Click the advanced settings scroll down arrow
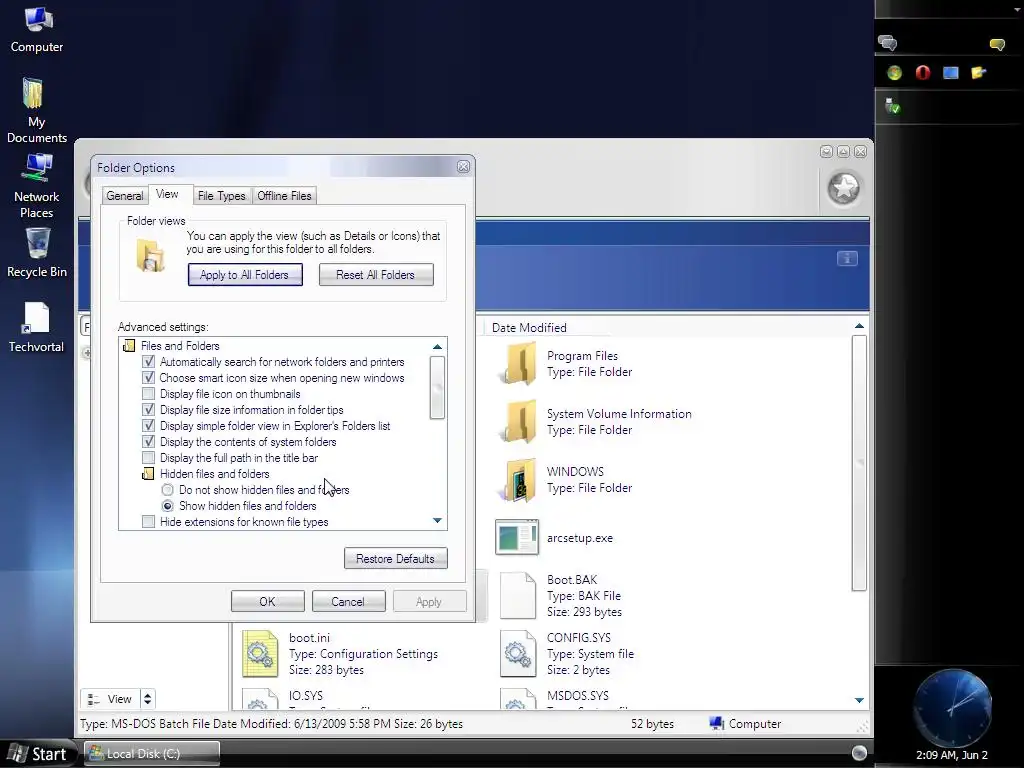The height and width of the screenshot is (768, 1024). point(438,520)
